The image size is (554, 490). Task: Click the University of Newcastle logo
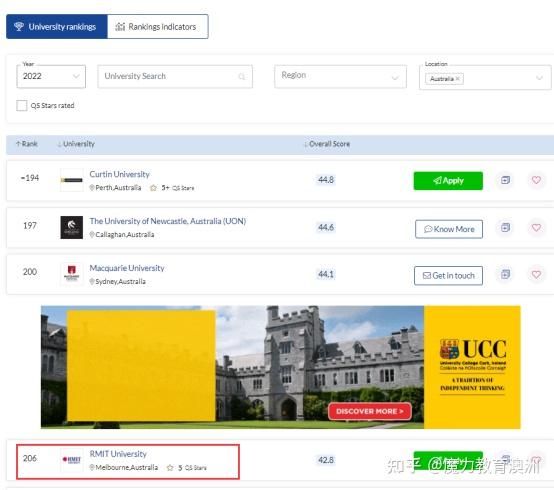pos(71,228)
